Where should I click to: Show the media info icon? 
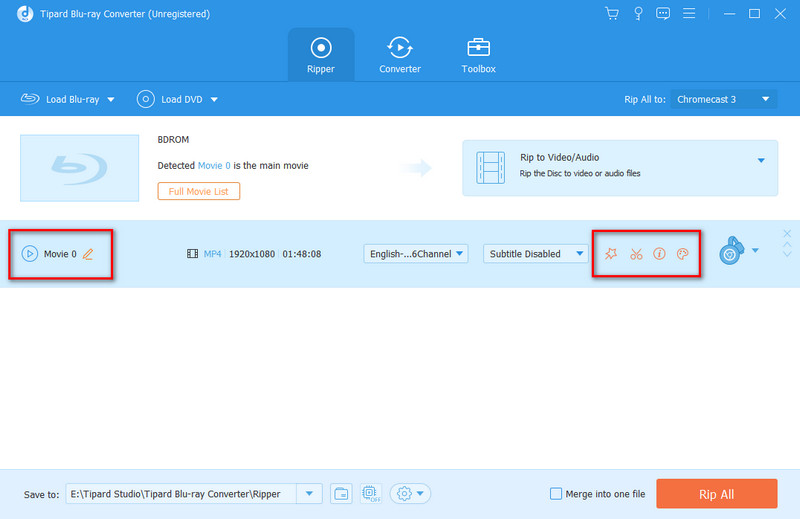point(659,254)
